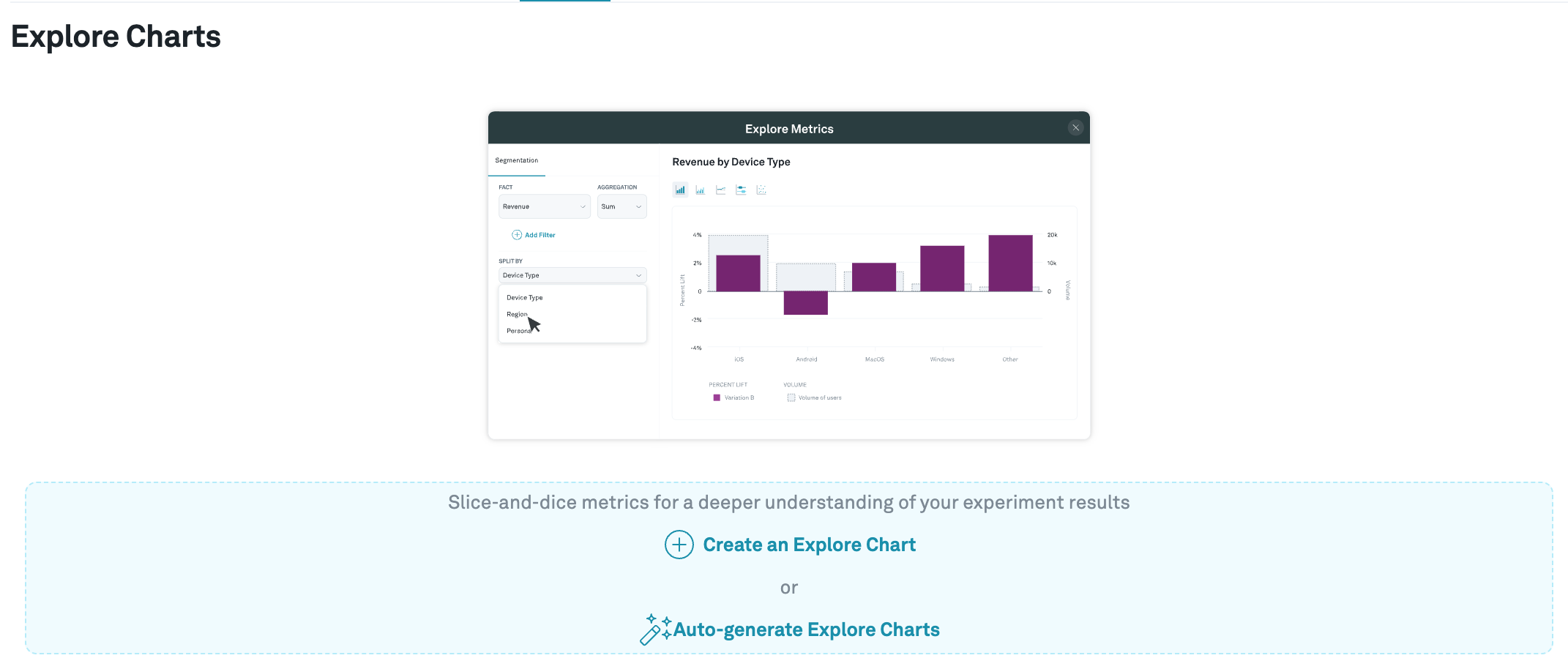Toggle the Volume of users legend box
The image size is (1568, 669).
click(791, 397)
